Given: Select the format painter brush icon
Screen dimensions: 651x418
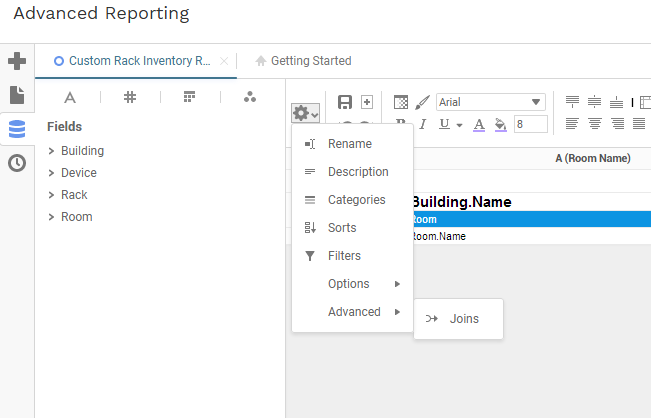Looking at the screenshot, I should 423,102.
